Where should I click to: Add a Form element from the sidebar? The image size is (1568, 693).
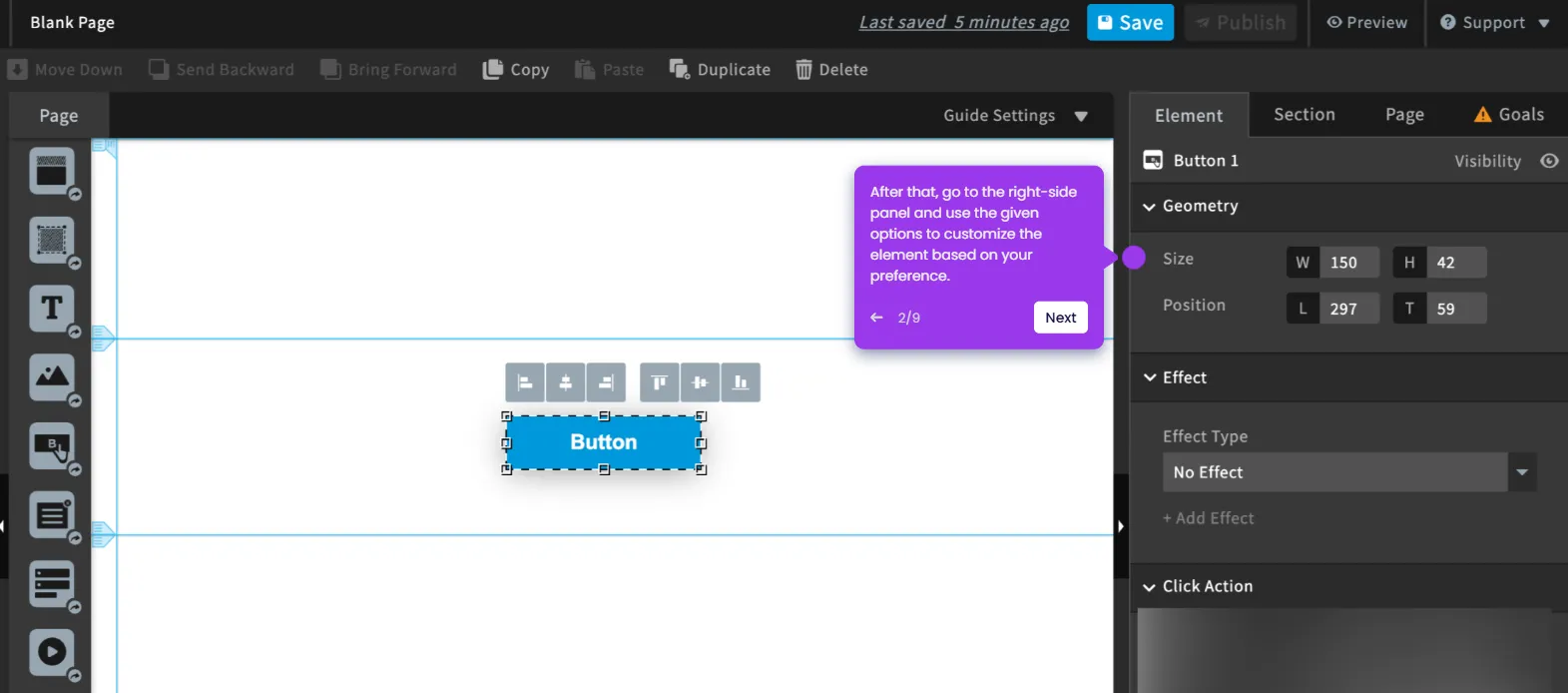click(x=52, y=515)
